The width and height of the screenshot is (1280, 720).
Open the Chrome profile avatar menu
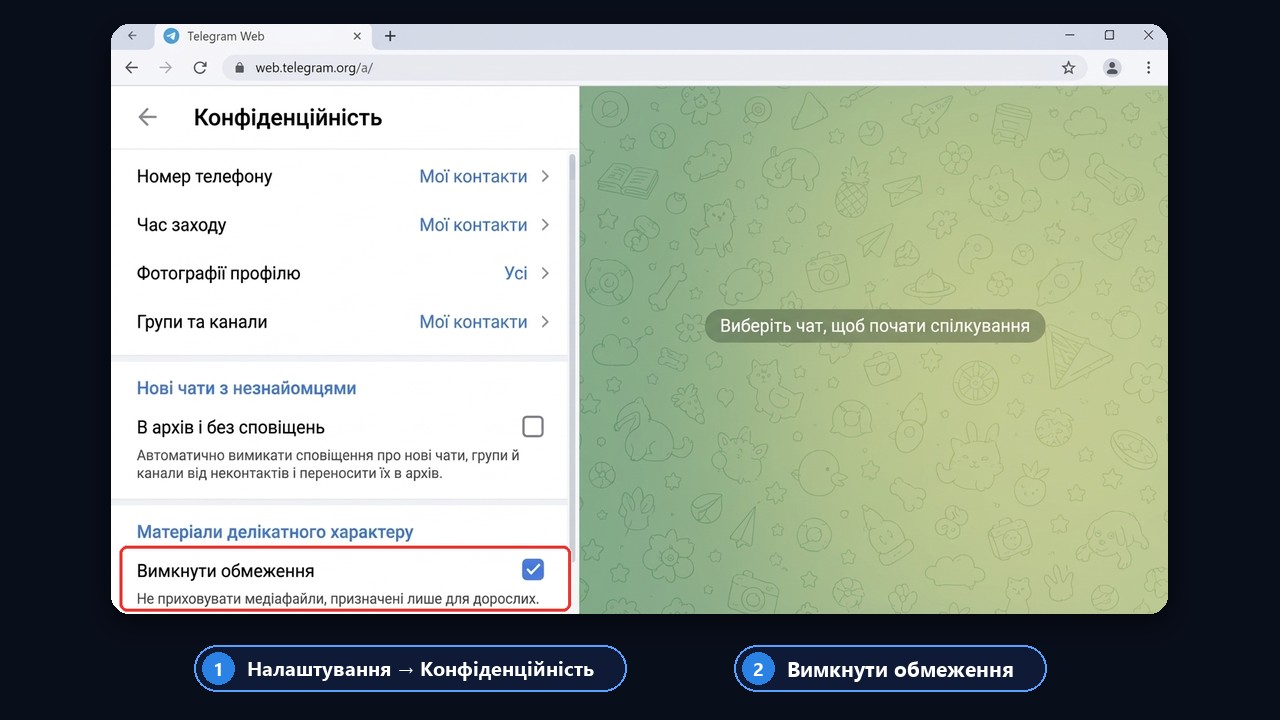(x=1112, y=68)
